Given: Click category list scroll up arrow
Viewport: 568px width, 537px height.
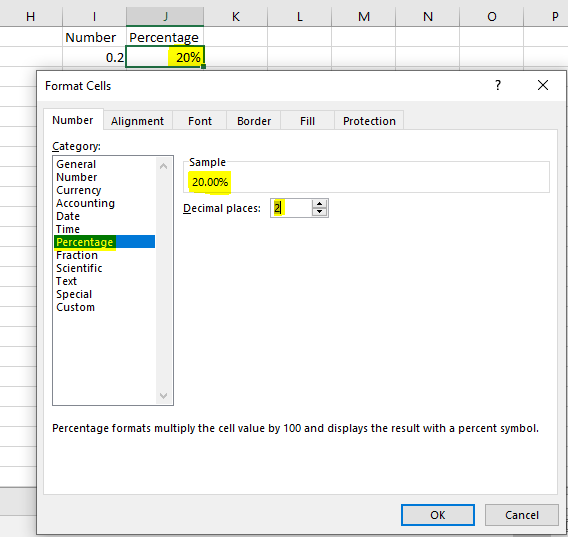Looking at the screenshot, I should click(163, 166).
